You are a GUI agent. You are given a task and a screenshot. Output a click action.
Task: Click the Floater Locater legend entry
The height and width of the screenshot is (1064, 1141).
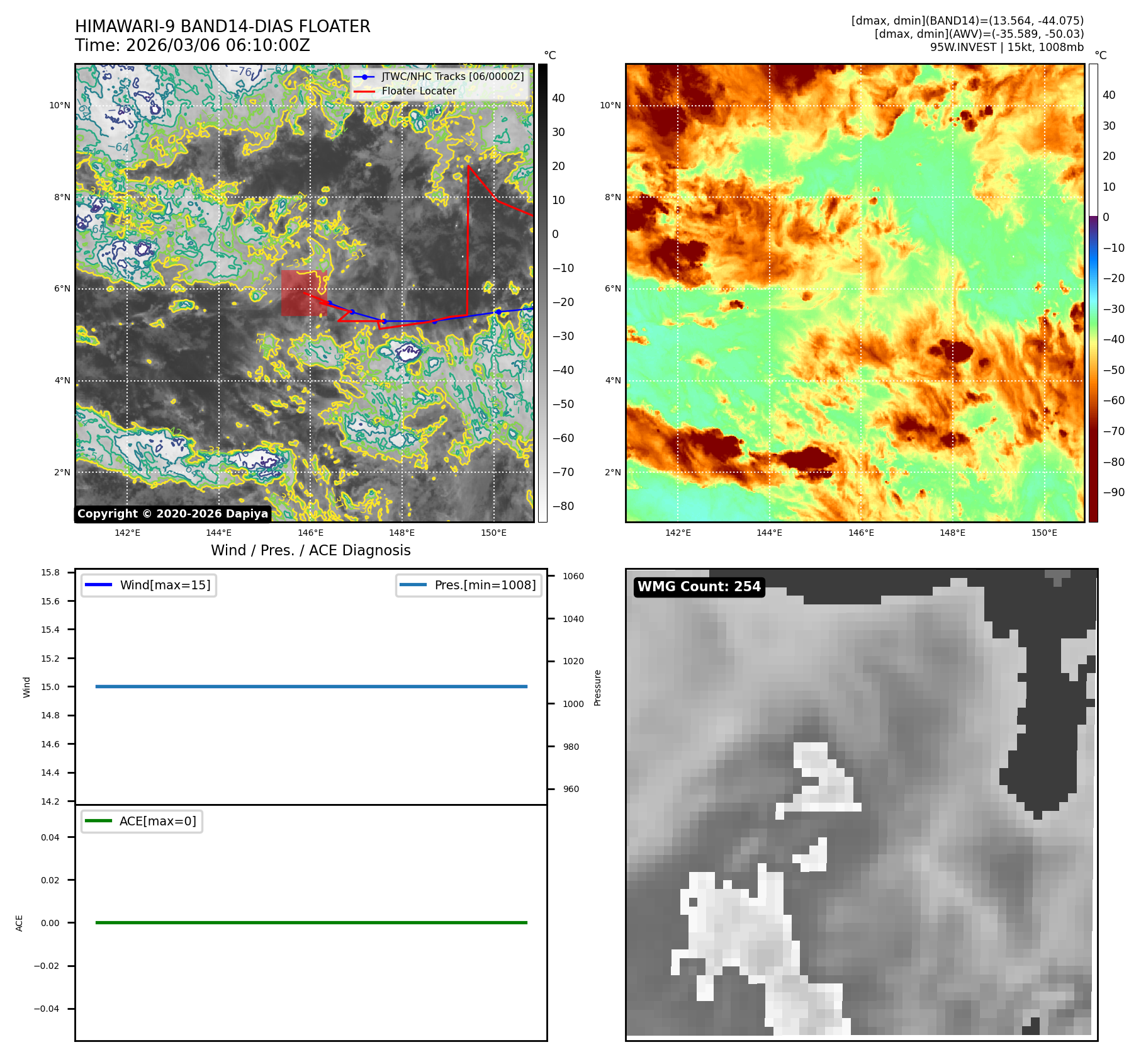coord(419,91)
